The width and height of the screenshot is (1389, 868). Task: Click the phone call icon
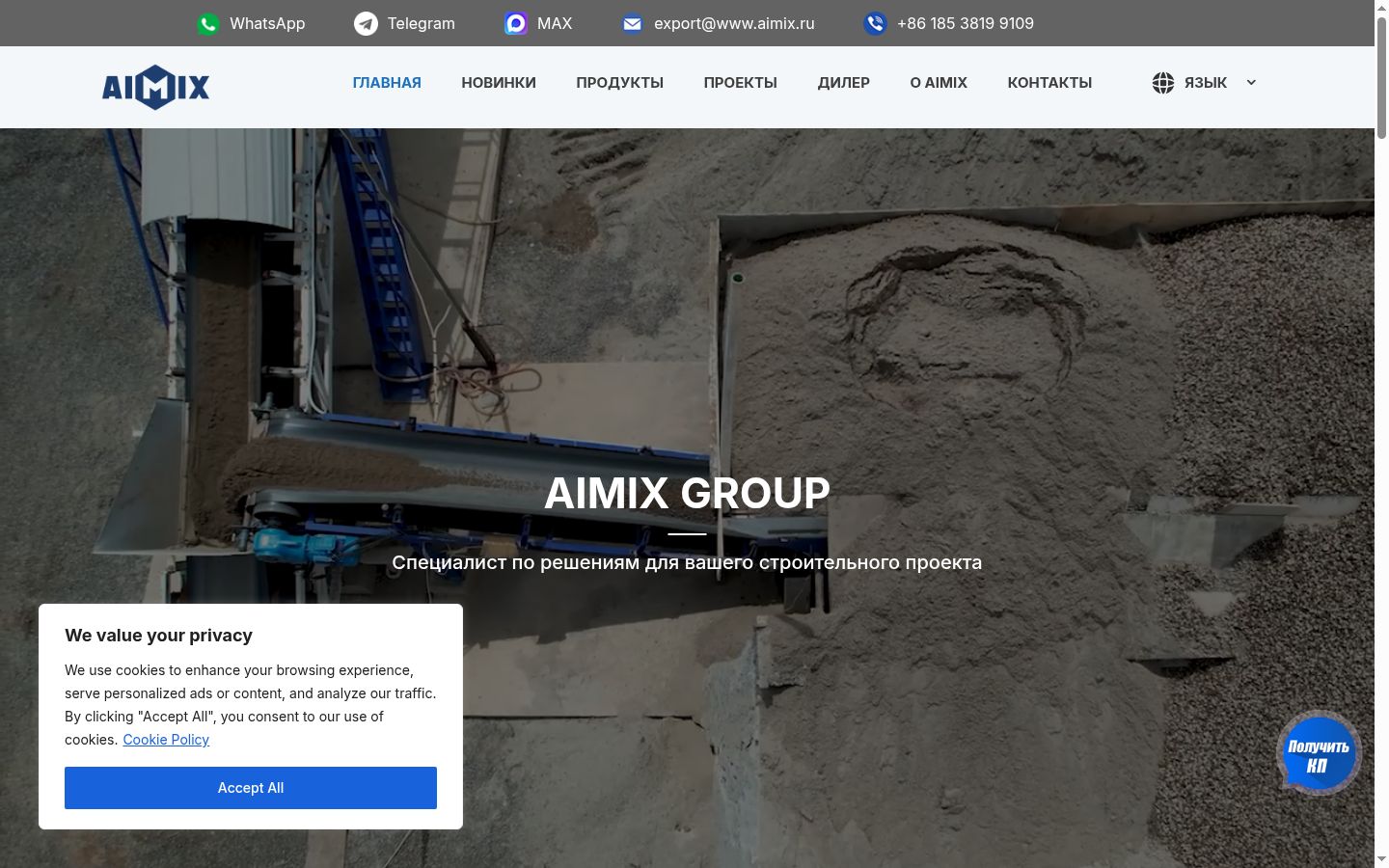click(875, 24)
